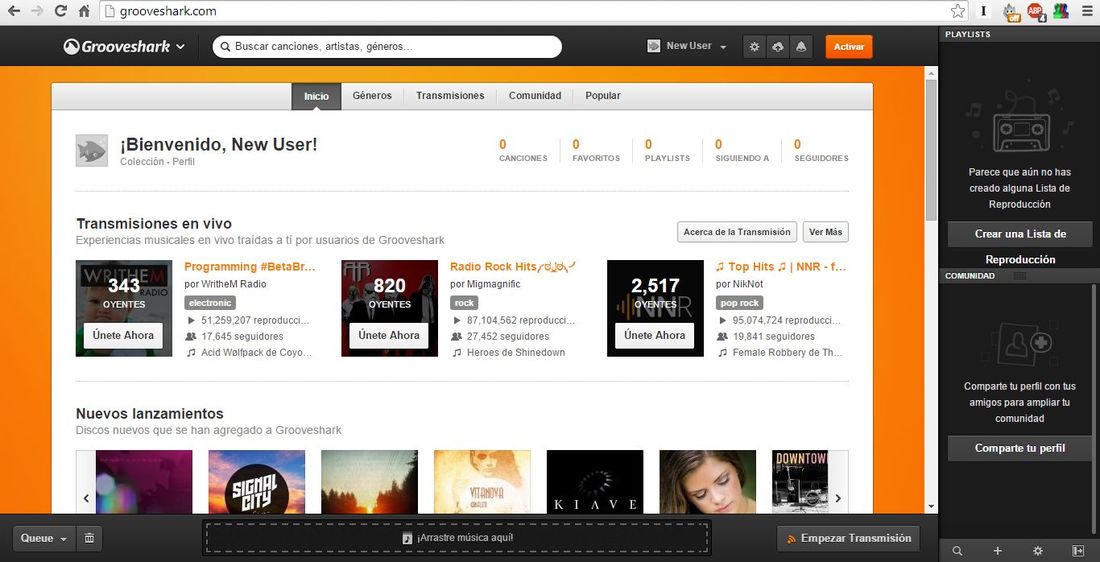Click the Arrastre música aquí drop area
The height and width of the screenshot is (562, 1100).
pyautogui.click(x=457, y=538)
